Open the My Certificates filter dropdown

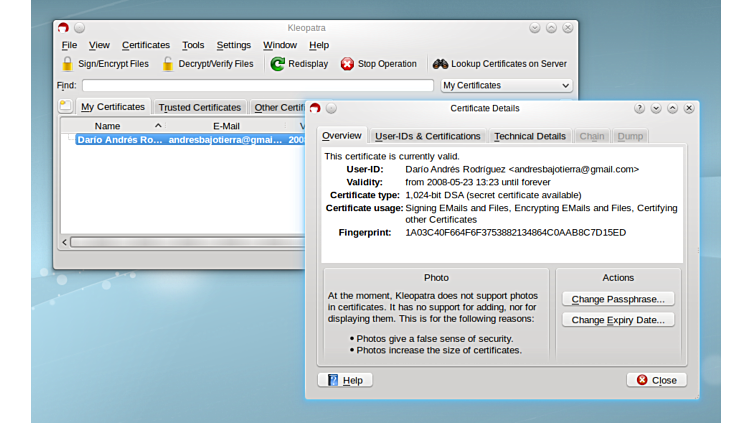tap(506, 86)
